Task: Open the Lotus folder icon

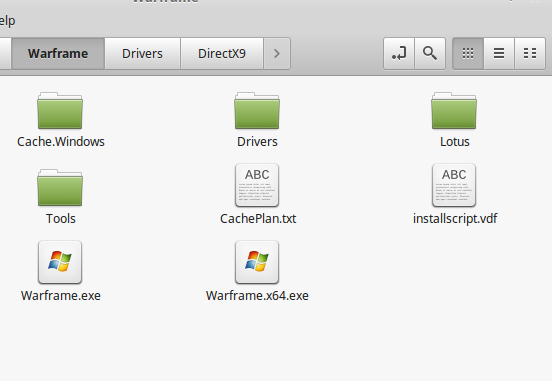Action: click(454, 111)
